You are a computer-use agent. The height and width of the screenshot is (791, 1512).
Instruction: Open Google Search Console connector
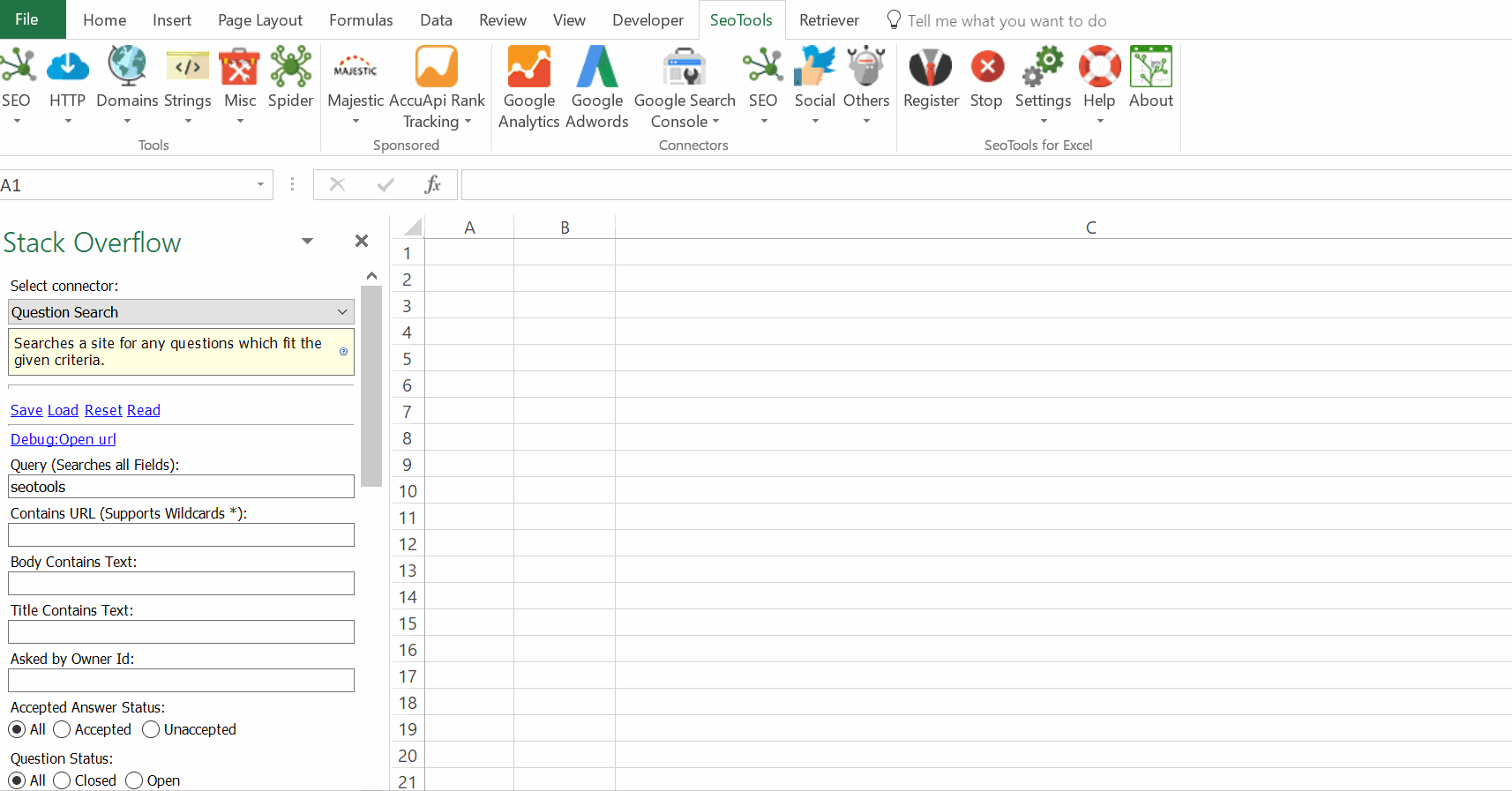pyautogui.click(x=685, y=67)
